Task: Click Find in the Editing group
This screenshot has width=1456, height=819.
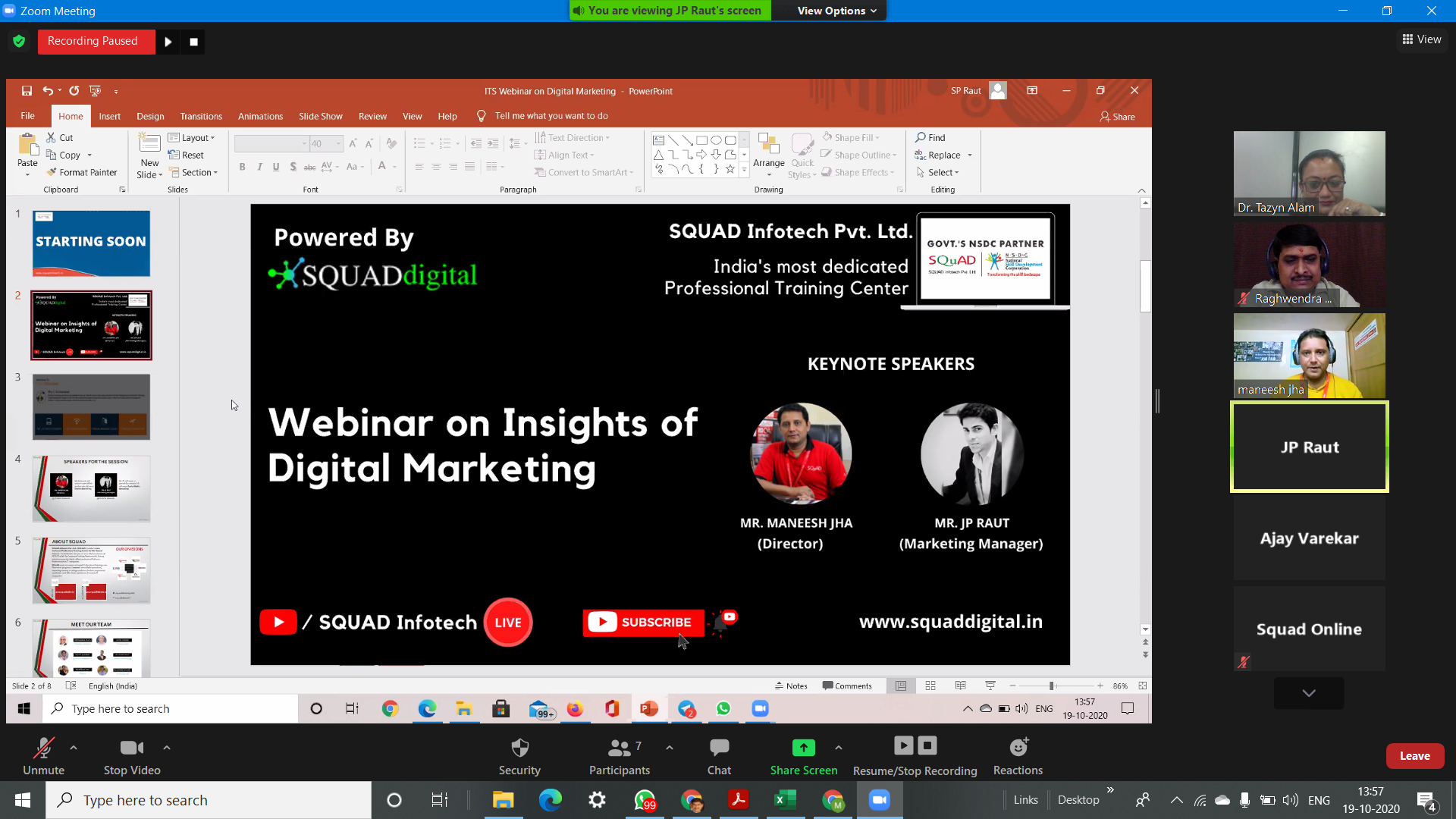Action: 930,138
